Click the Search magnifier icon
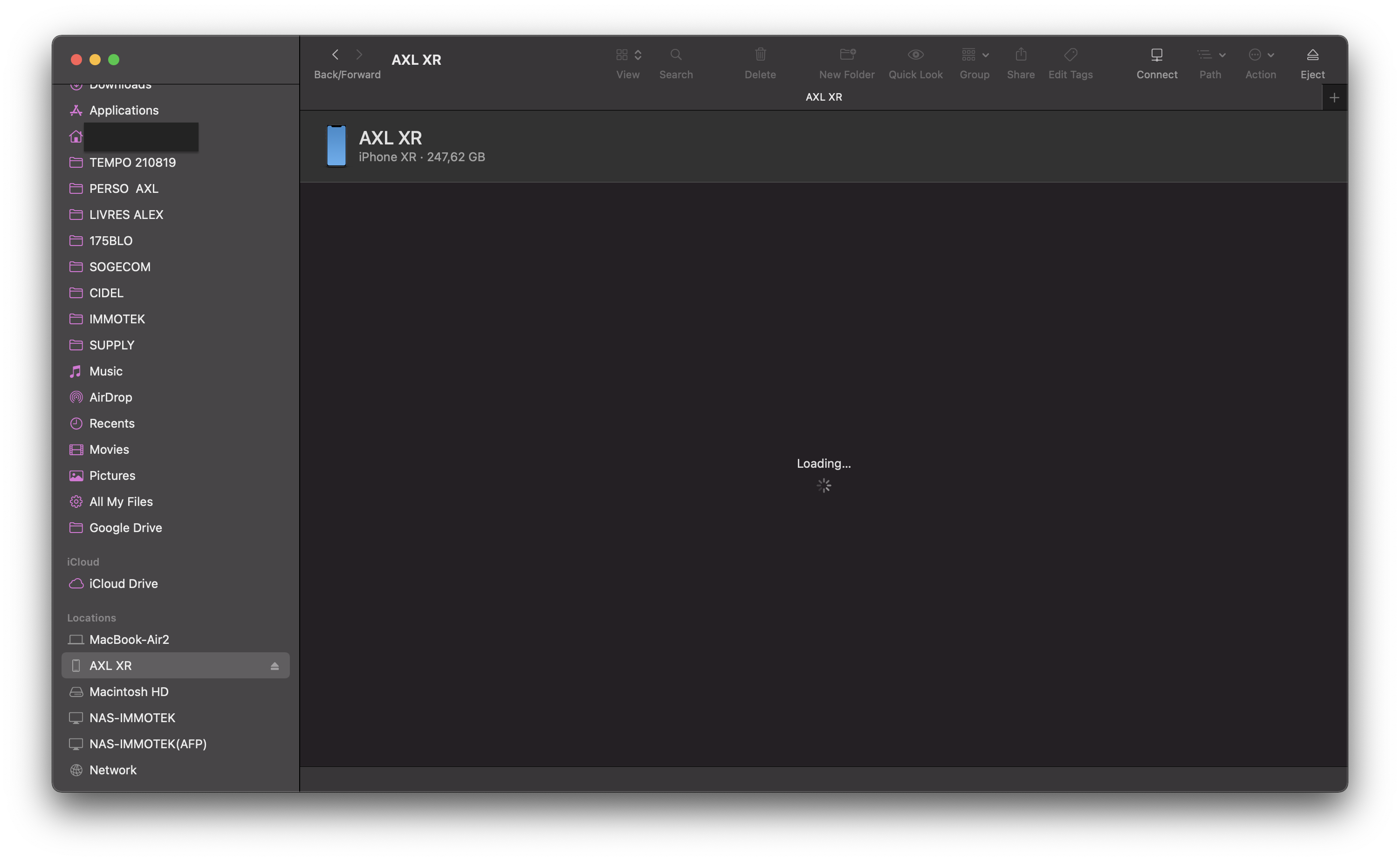Screen dimensions: 1400x861 tap(675, 55)
